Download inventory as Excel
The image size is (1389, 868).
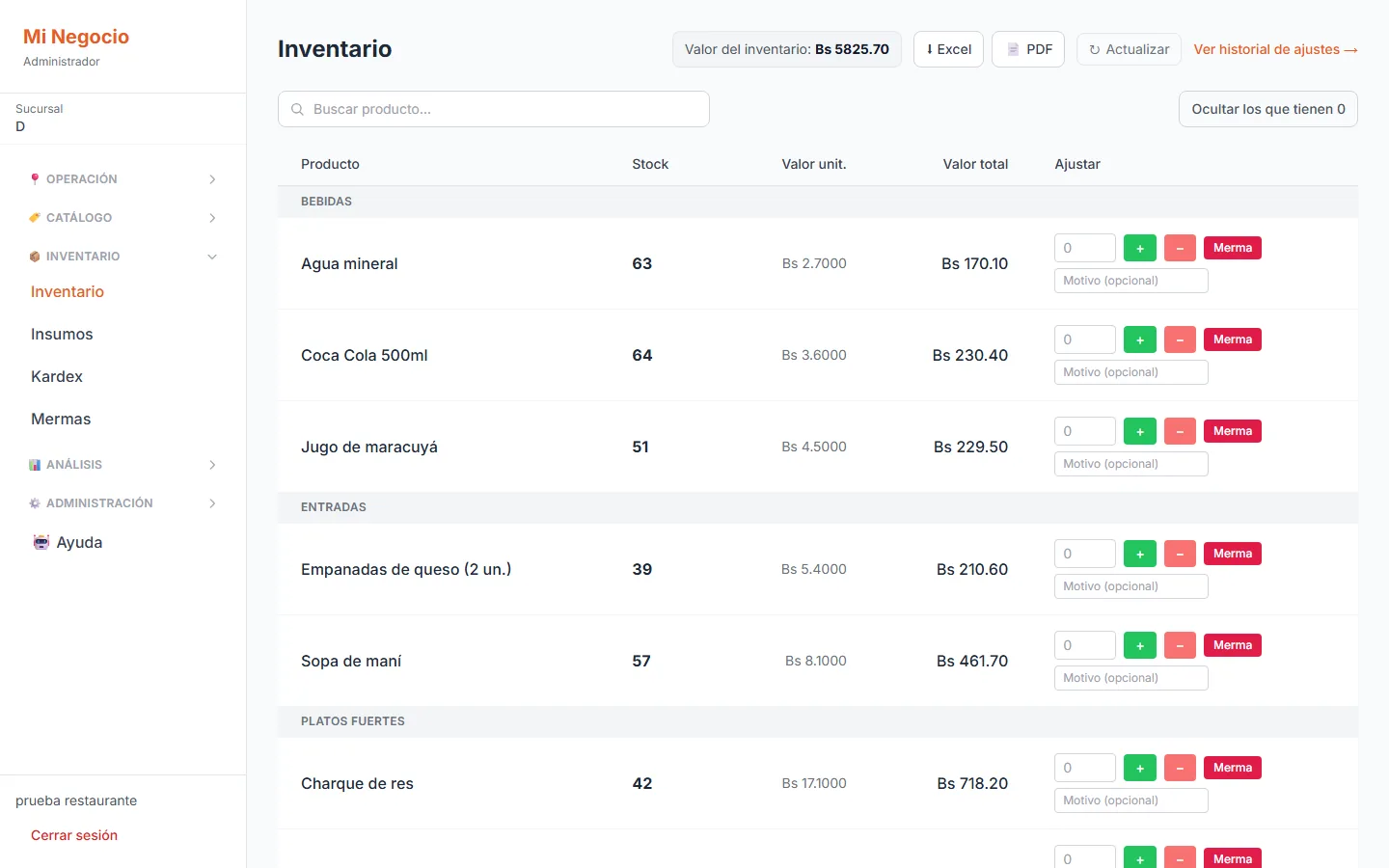tap(948, 49)
